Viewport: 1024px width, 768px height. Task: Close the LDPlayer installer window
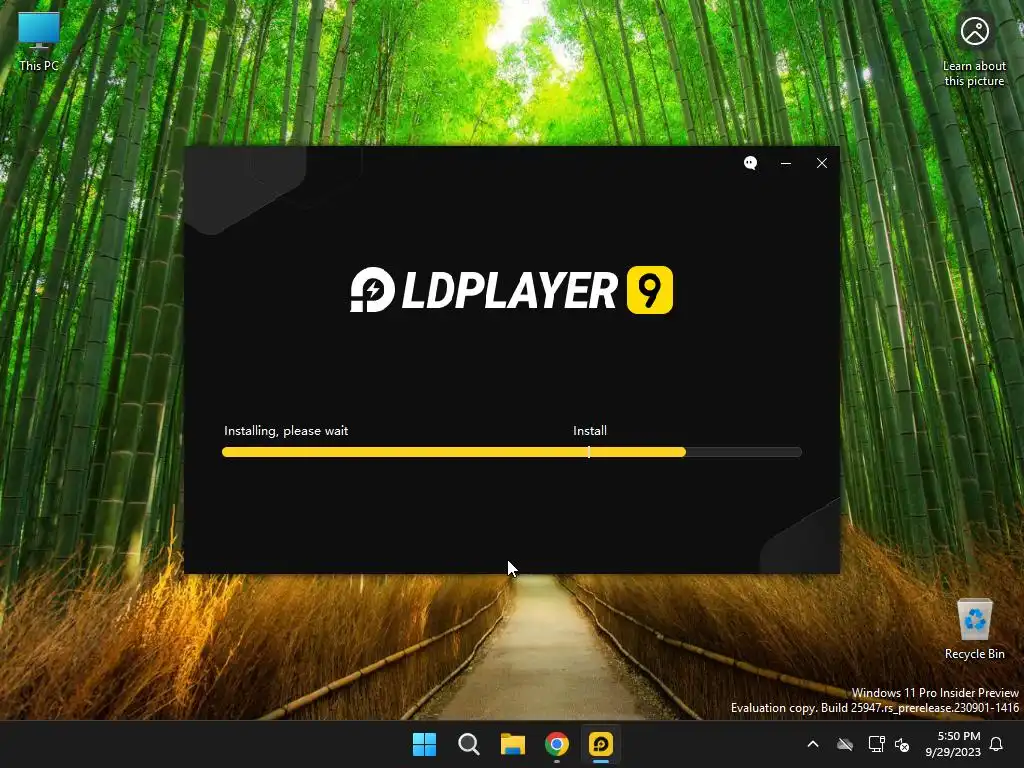(x=822, y=163)
